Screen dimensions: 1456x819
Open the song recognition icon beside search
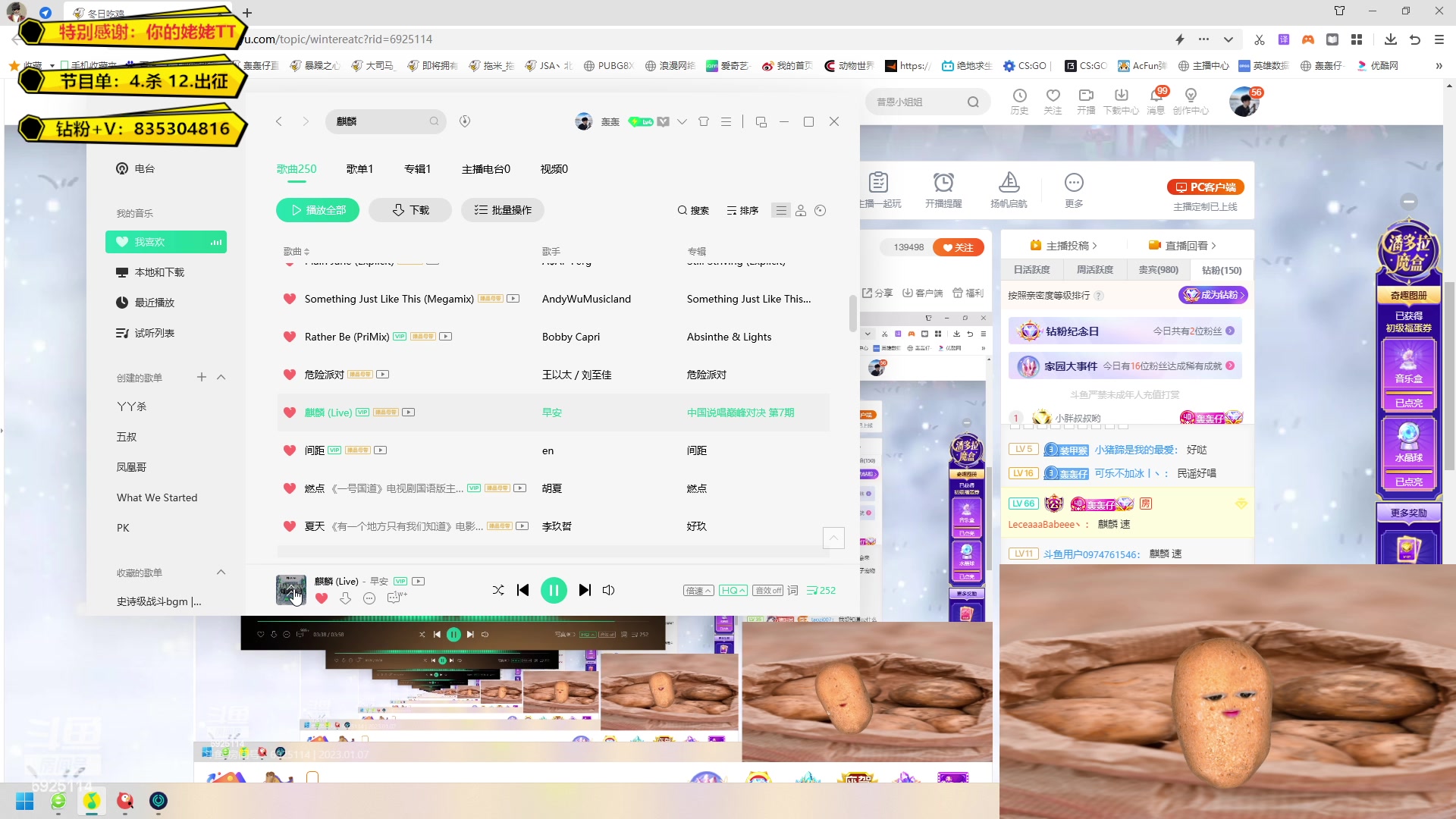(465, 121)
